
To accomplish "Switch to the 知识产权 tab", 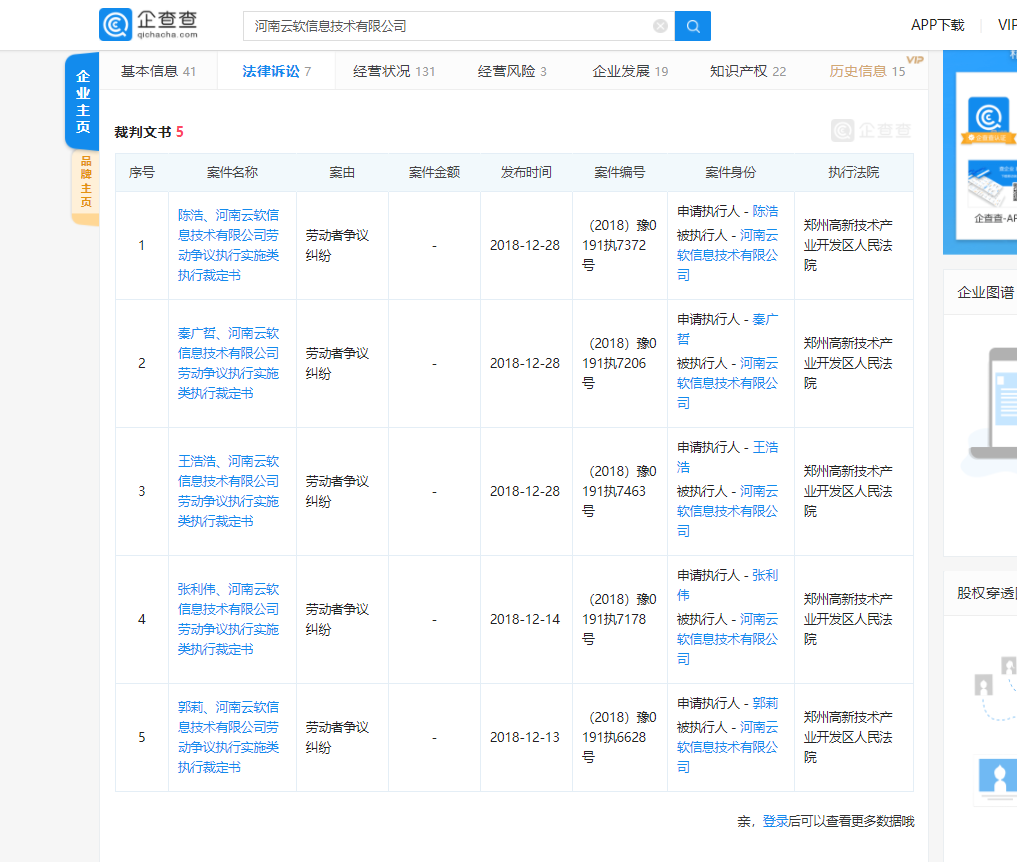I will 748,71.
